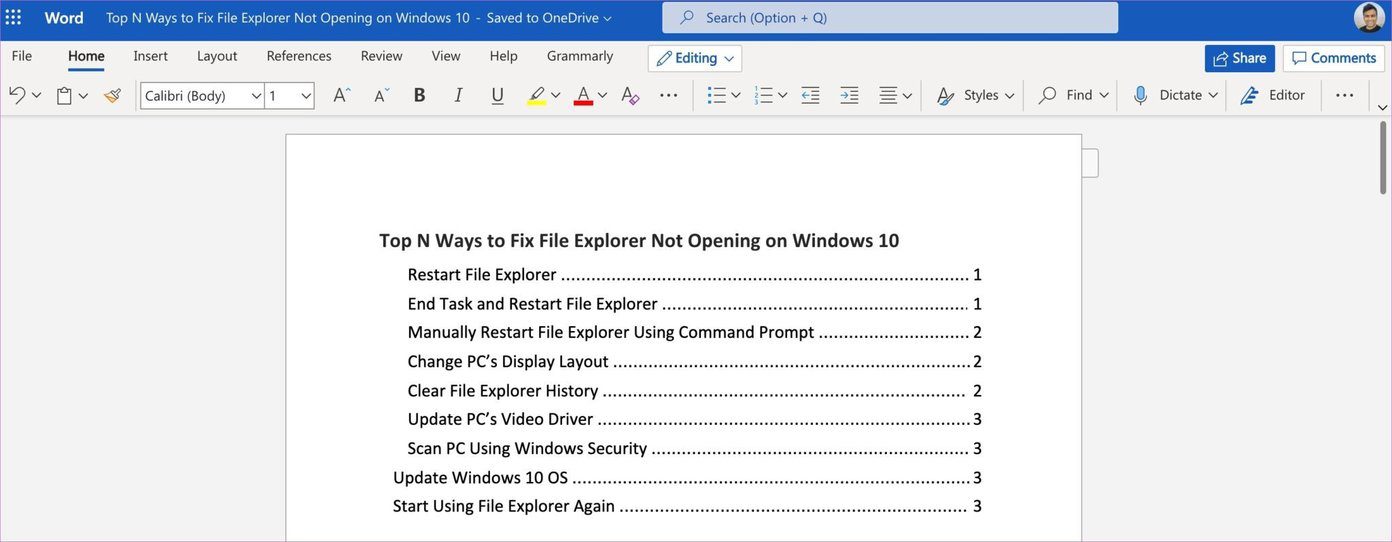
Task: Open the Editor pane
Action: 1273,95
